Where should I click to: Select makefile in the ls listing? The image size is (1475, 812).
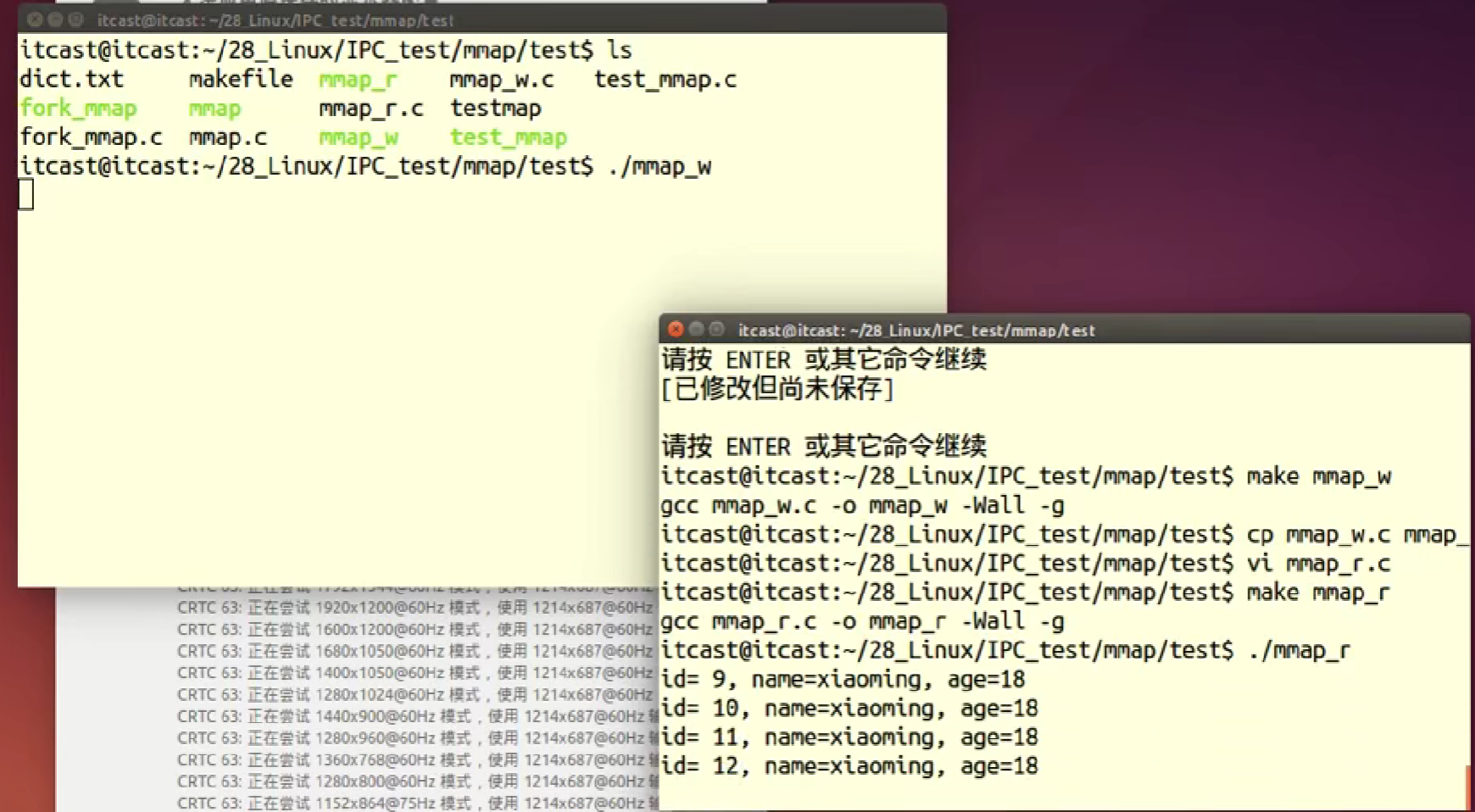pos(241,80)
